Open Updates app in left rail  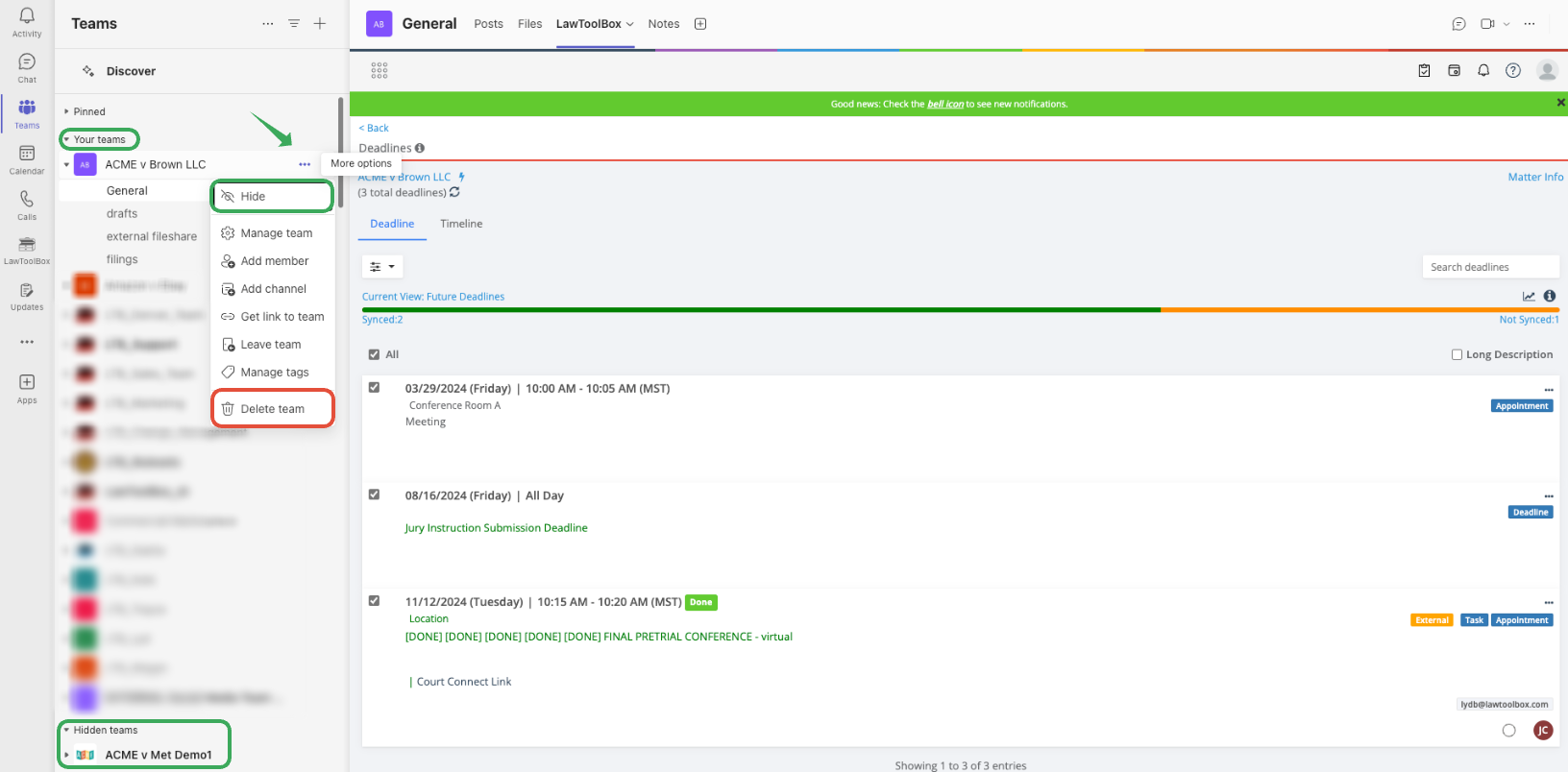click(27, 290)
